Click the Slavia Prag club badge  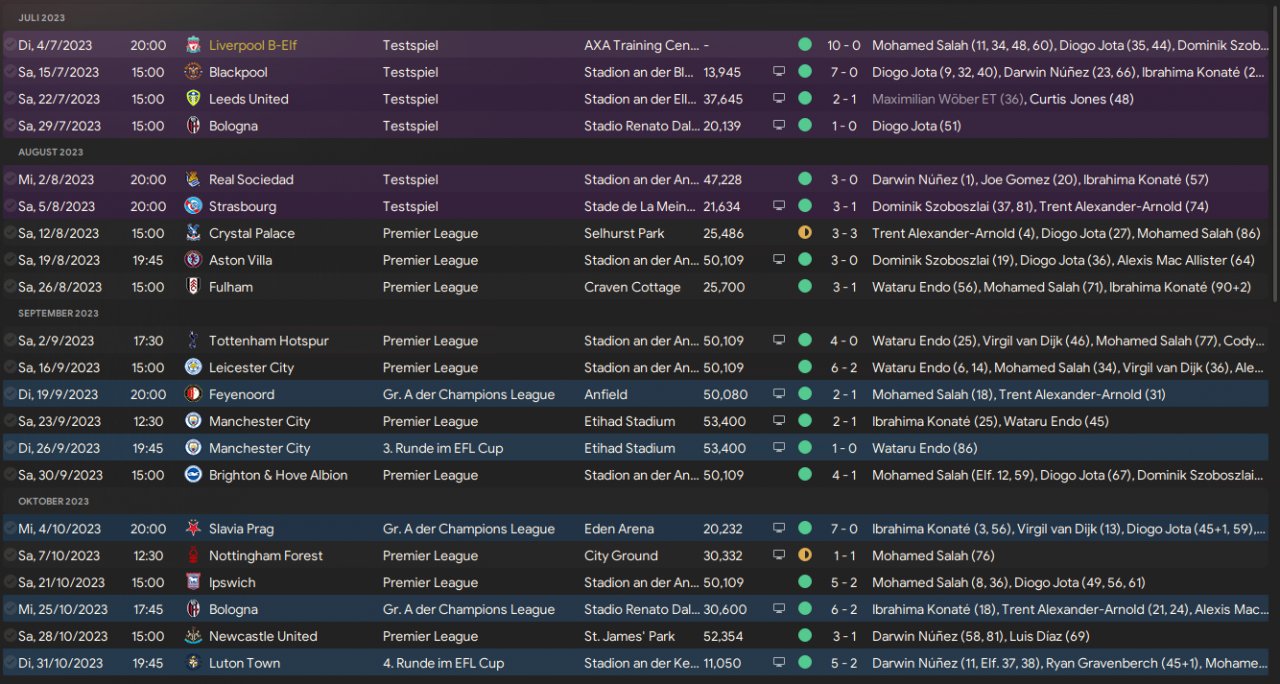(193, 529)
